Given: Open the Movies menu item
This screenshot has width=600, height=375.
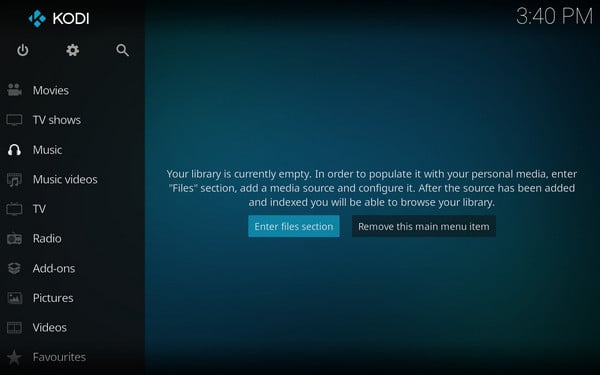Looking at the screenshot, I should tap(51, 90).
